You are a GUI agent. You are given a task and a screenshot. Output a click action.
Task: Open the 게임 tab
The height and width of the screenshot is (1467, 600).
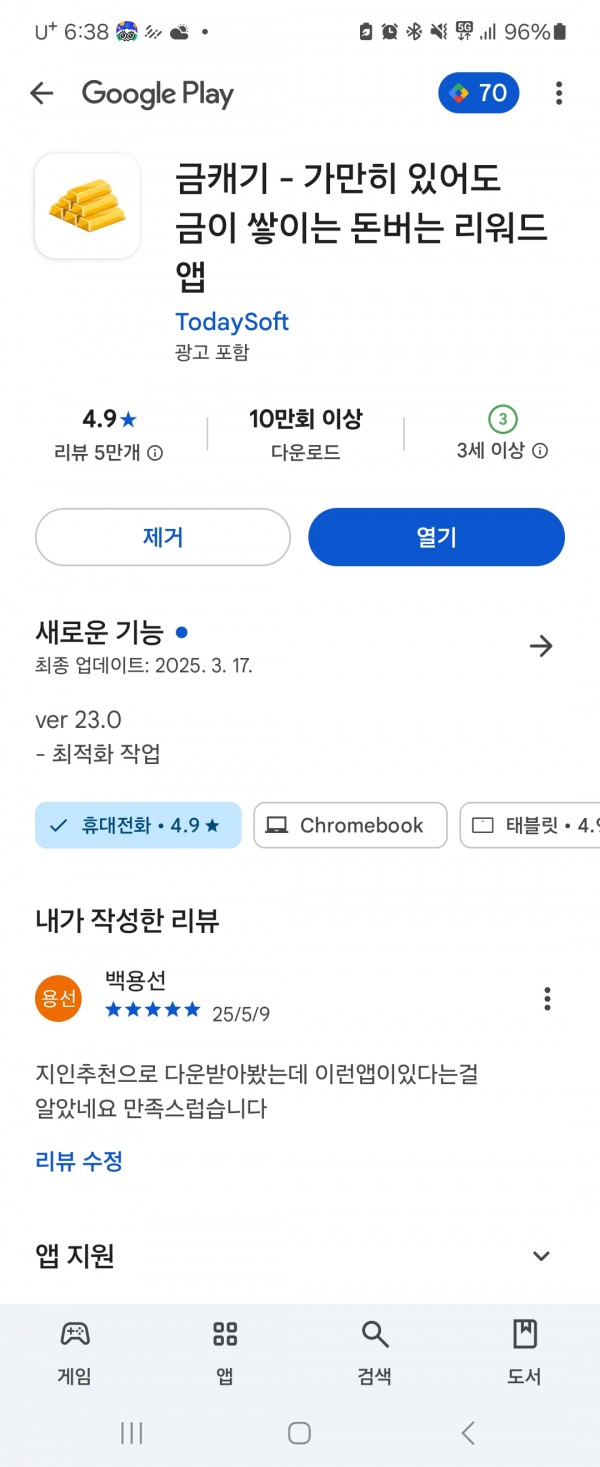(74, 1352)
